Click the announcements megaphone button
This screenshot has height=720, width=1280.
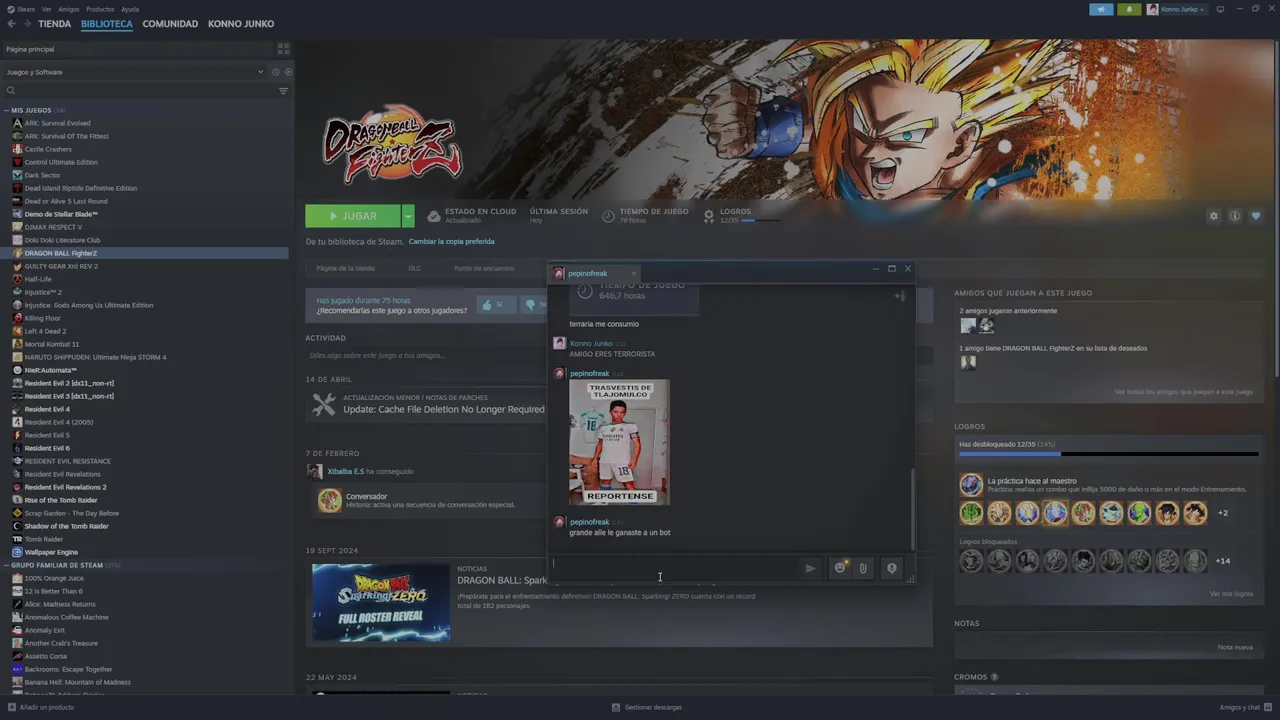(x=1101, y=9)
